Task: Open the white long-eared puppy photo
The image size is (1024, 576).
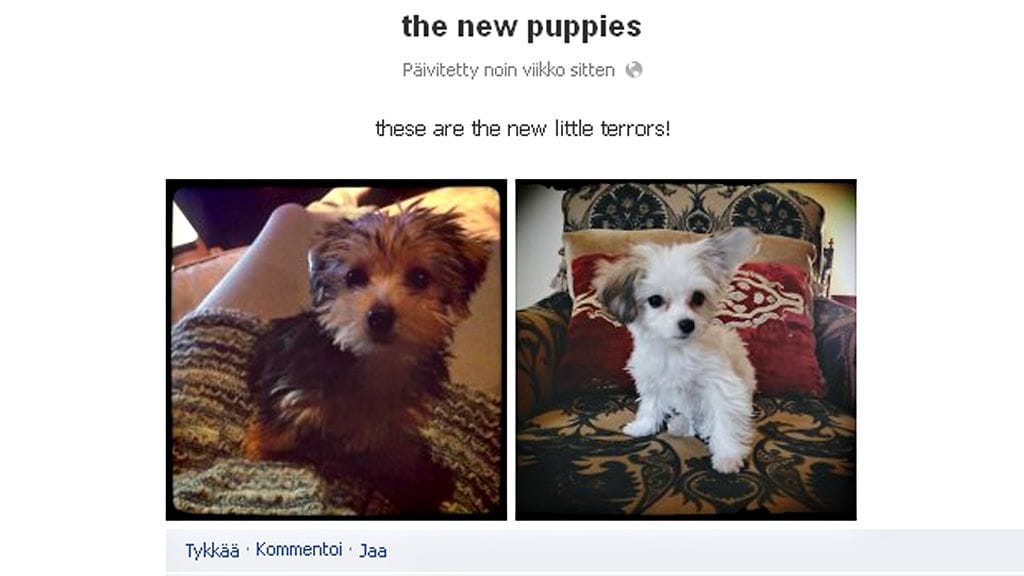Action: click(x=686, y=349)
